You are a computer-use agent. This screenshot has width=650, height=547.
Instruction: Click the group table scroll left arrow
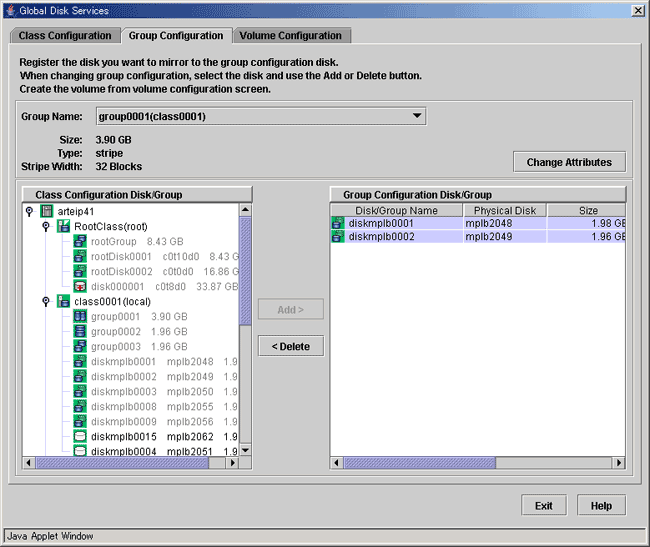pos(336,462)
